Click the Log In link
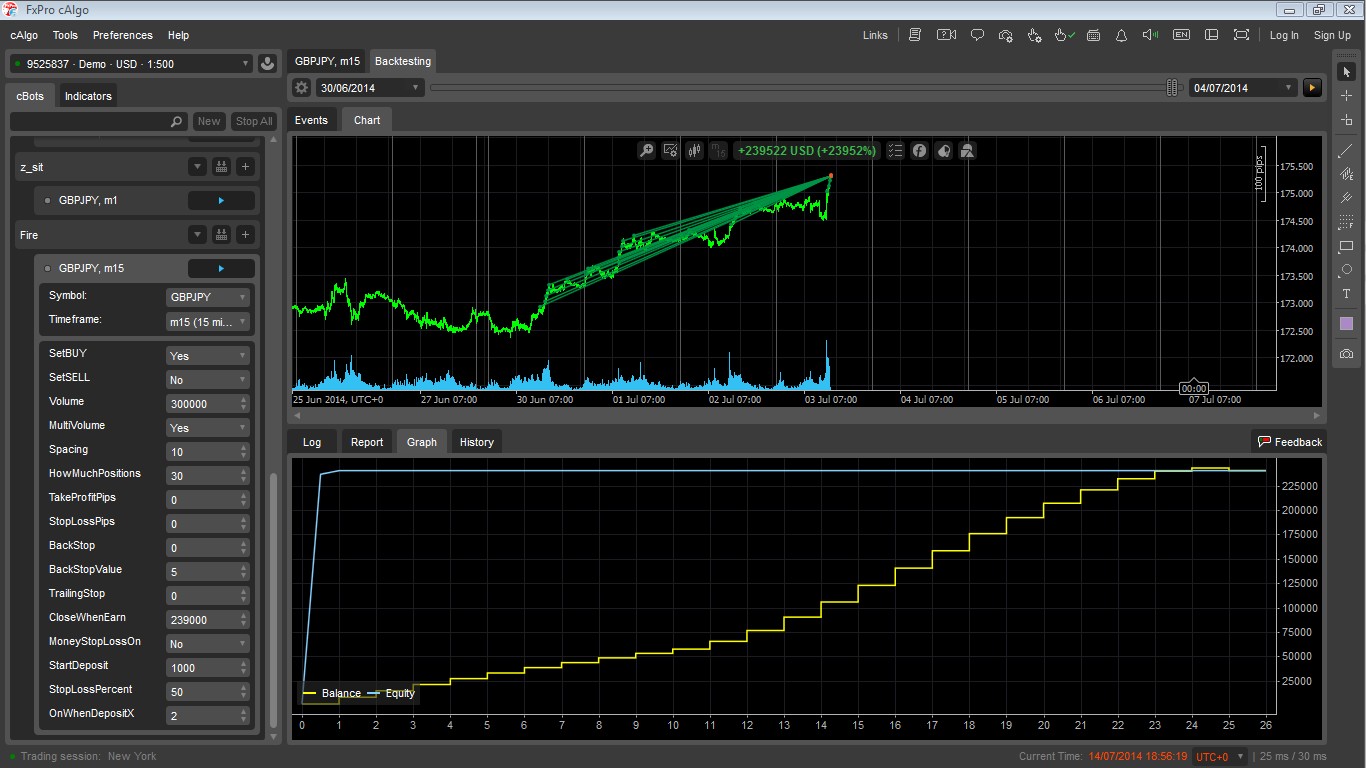The width and height of the screenshot is (1366, 768). tap(1284, 35)
